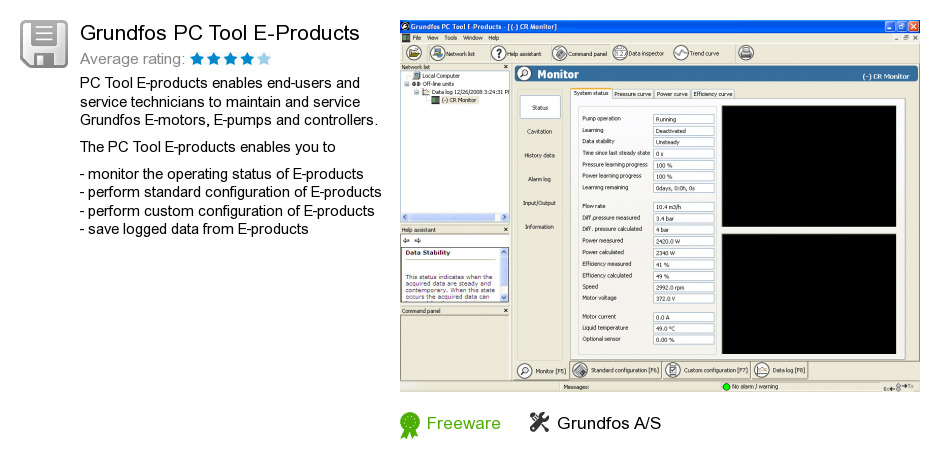Click the Grundfos PC Tool E-Products title
Image resolution: width=940 pixels, height=469 pixels.
click(x=219, y=33)
